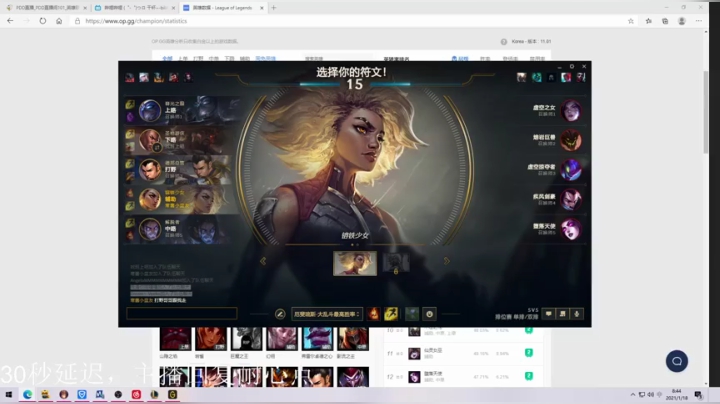The width and height of the screenshot is (720, 404).
Task: Click enemy 虚空掠夺者 champion portrait
Action: (x=571, y=169)
